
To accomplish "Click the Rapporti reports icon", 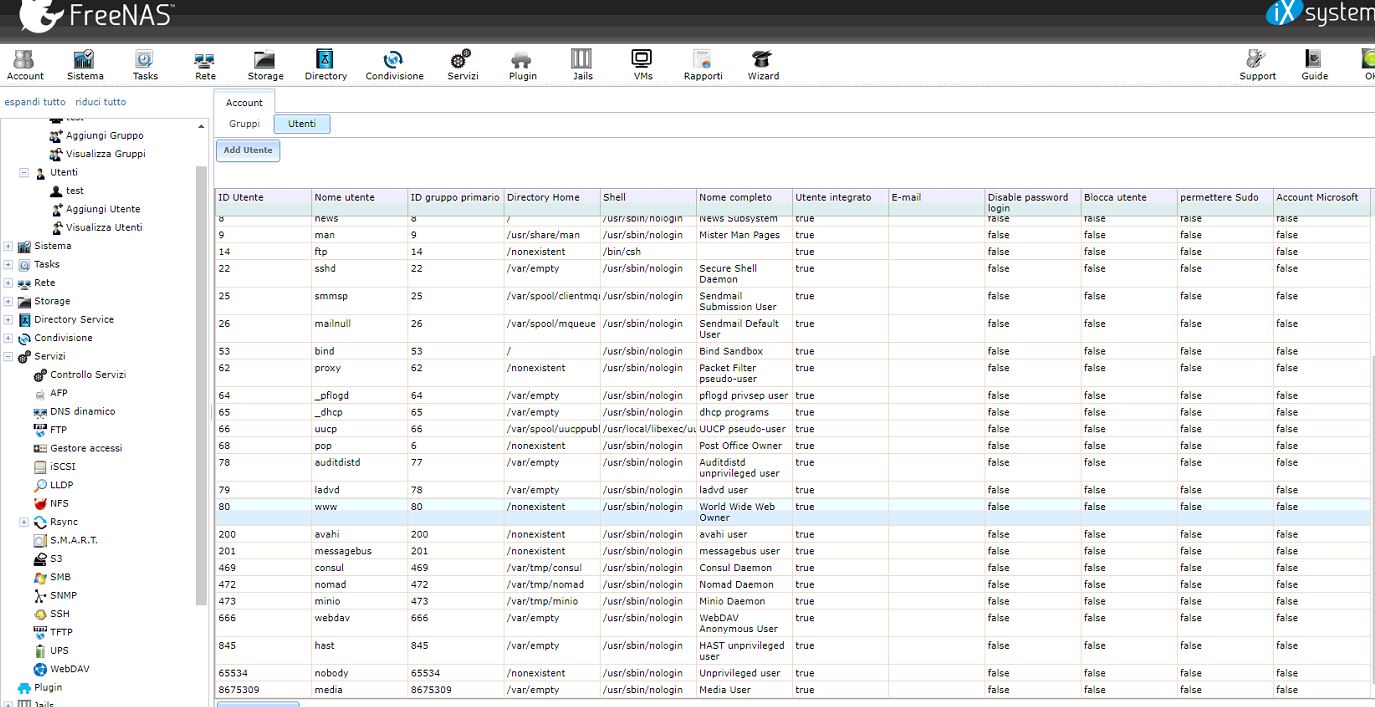I will pos(702,65).
